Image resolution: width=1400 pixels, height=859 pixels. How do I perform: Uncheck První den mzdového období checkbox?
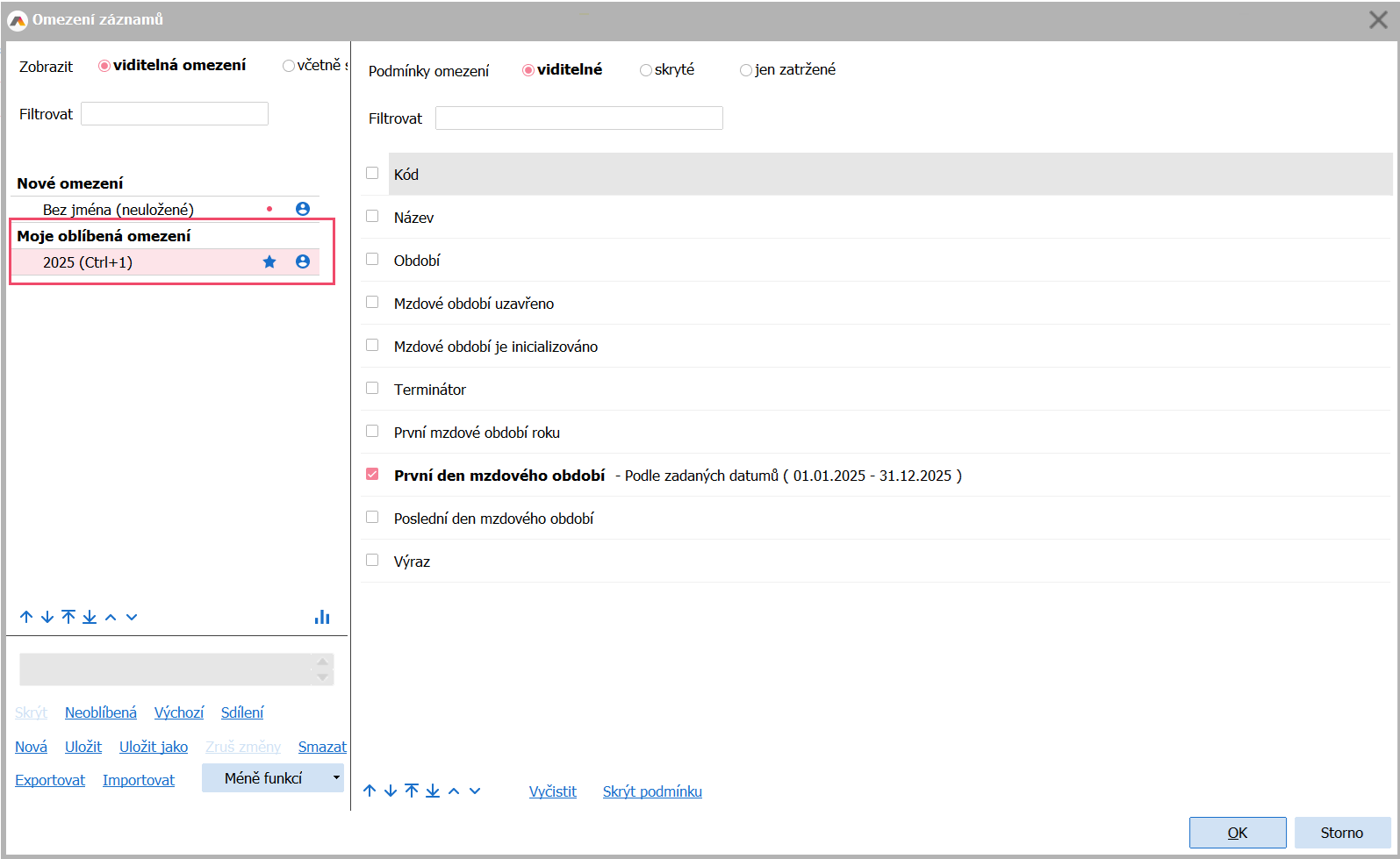[372, 475]
